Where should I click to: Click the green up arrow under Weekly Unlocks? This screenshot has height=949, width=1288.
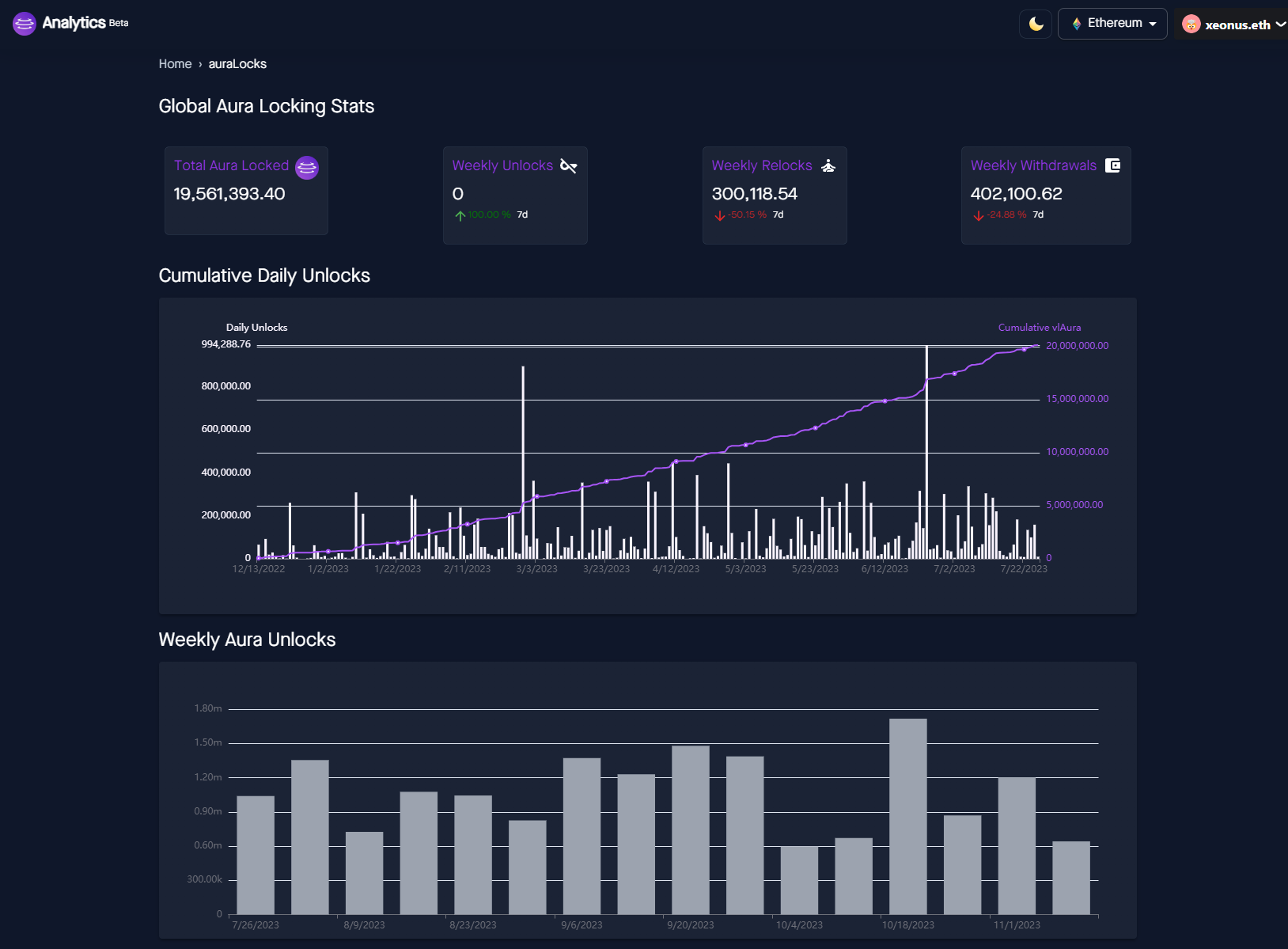(x=460, y=215)
